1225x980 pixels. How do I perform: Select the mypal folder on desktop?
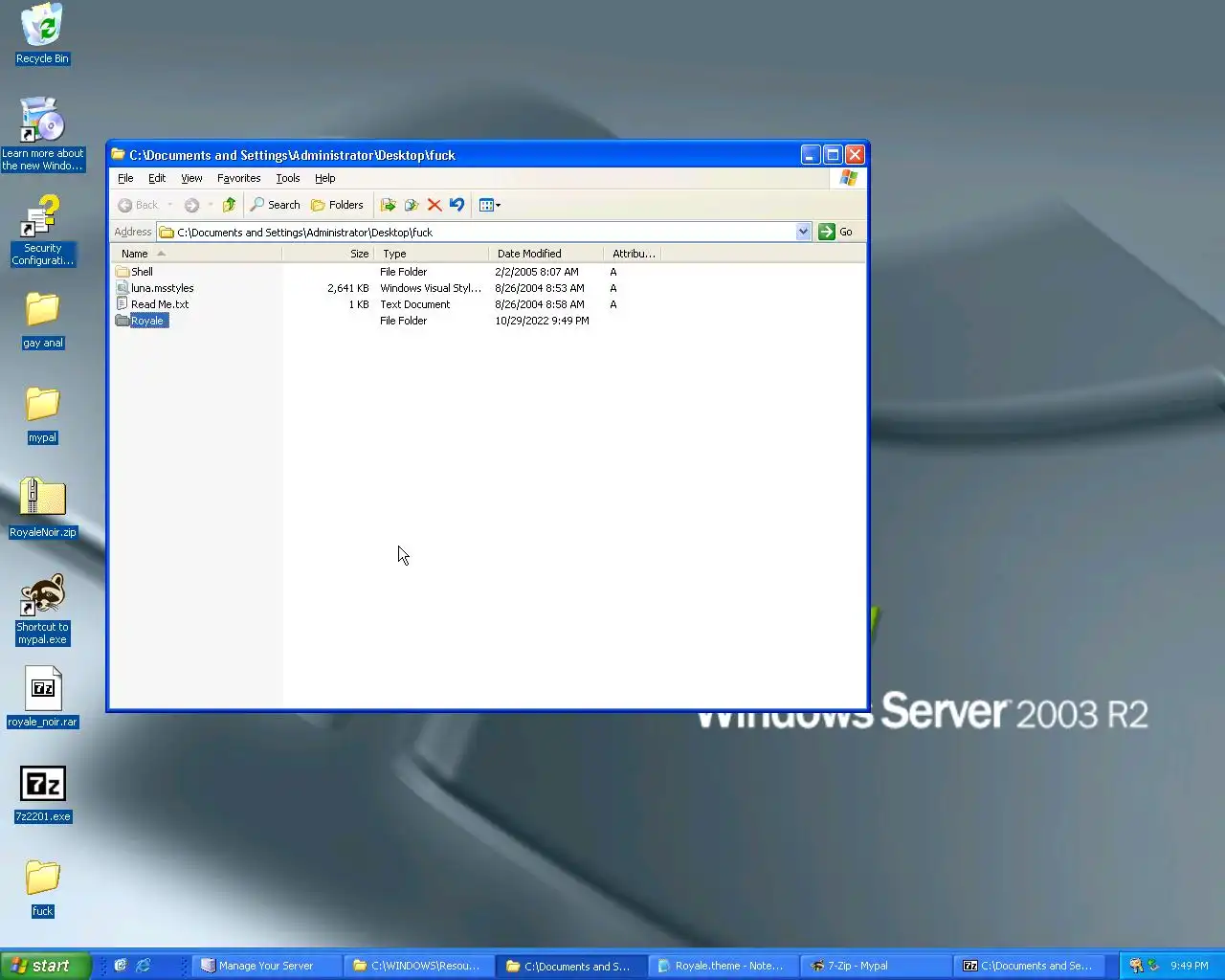[42, 415]
